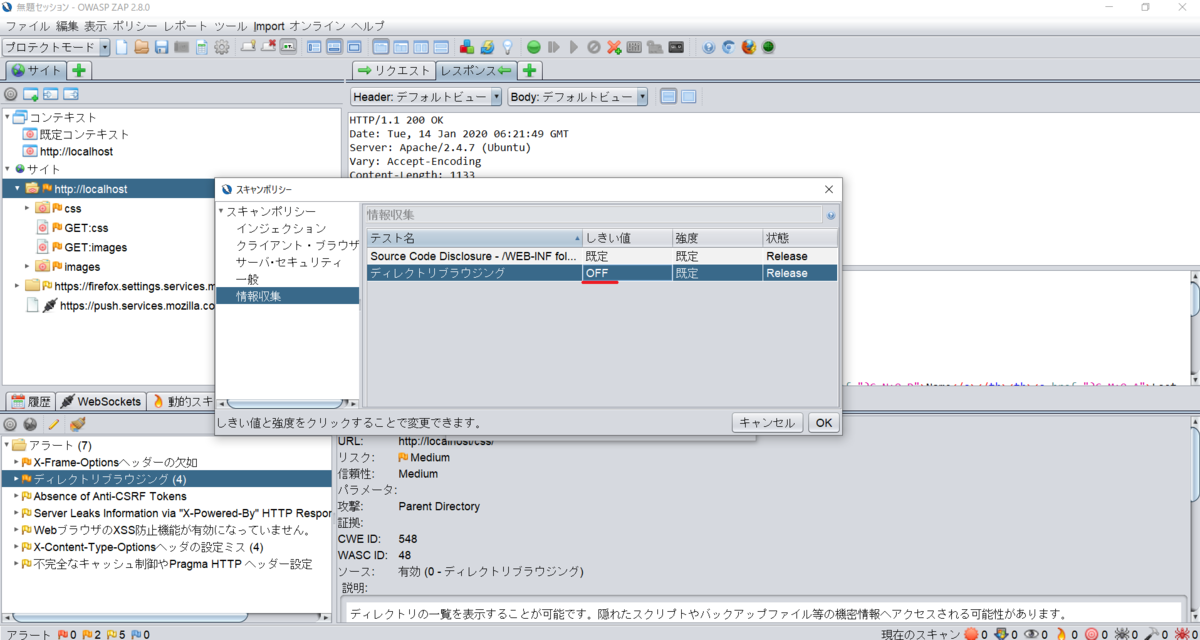
Task: Open the Options gear icon in toolbar
Action: tap(222, 47)
